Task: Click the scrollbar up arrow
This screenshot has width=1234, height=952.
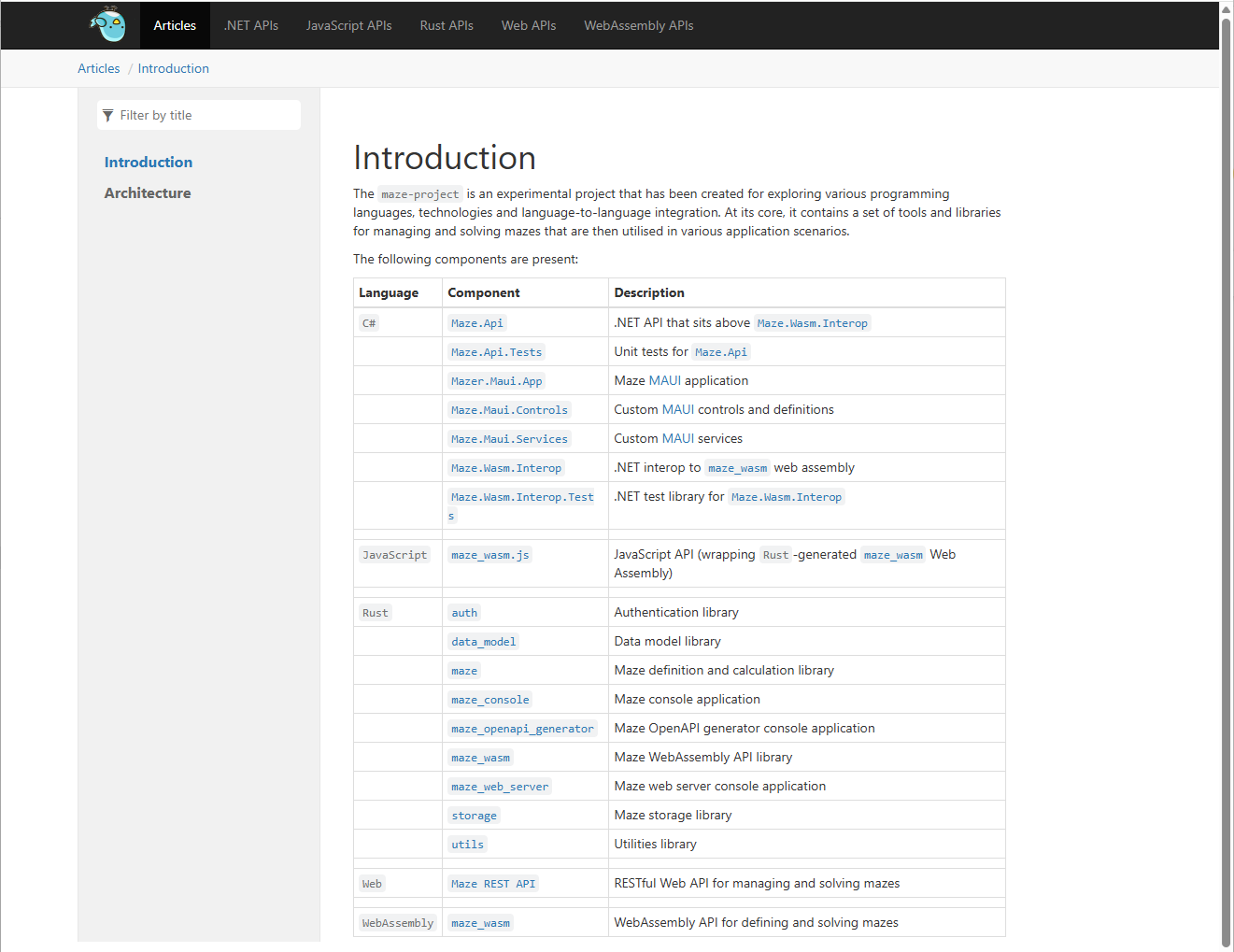Action: coord(1226,9)
